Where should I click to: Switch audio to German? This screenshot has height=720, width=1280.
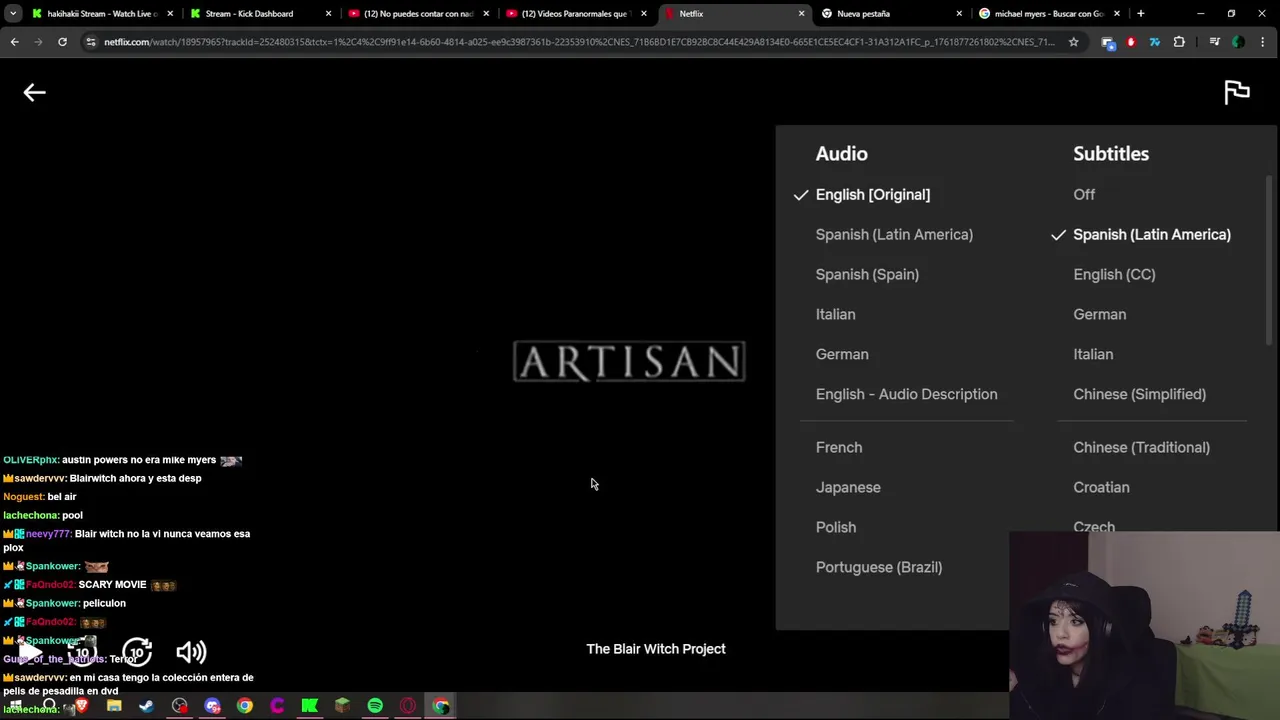coord(842,355)
